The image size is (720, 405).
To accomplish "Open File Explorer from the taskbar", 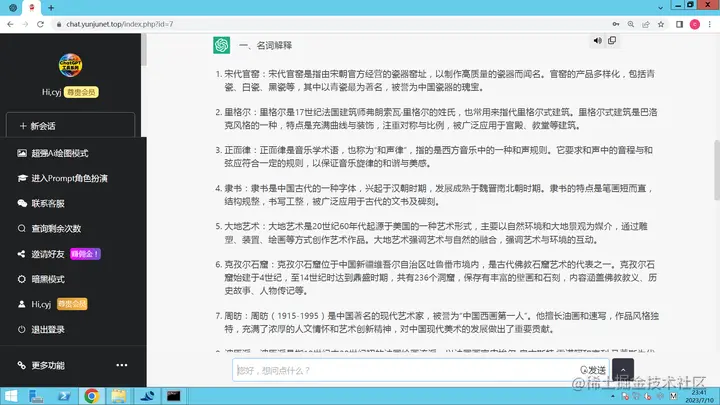I will [118, 396].
